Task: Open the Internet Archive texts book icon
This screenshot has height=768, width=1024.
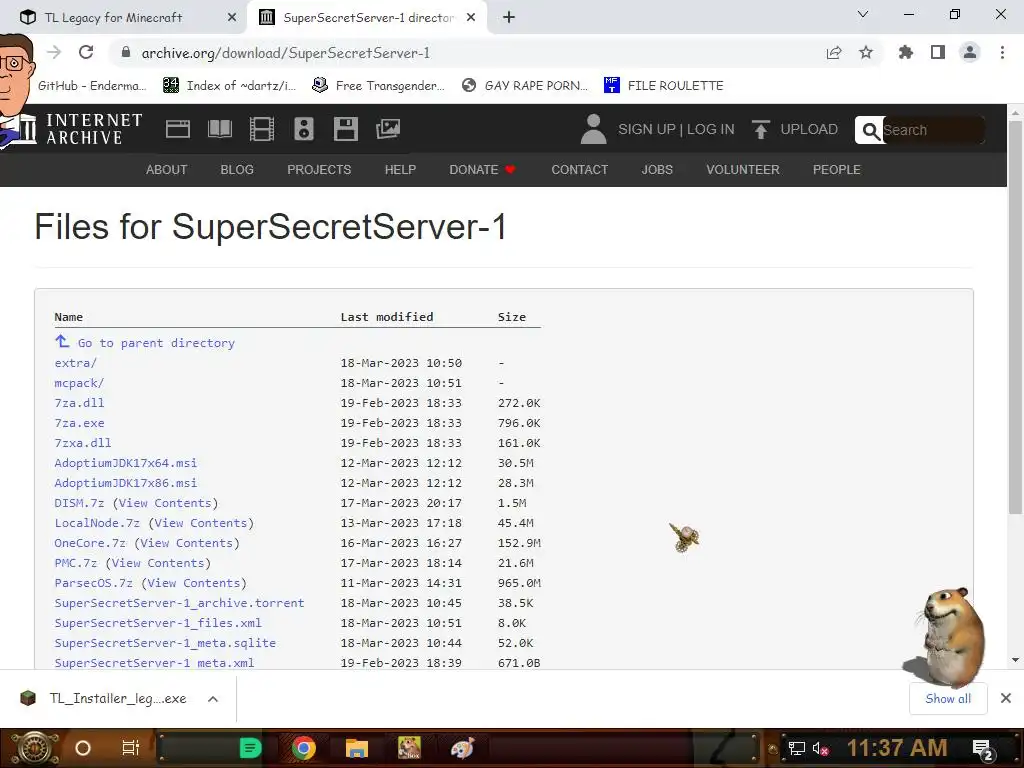Action: pyautogui.click(x=219, y=129)
